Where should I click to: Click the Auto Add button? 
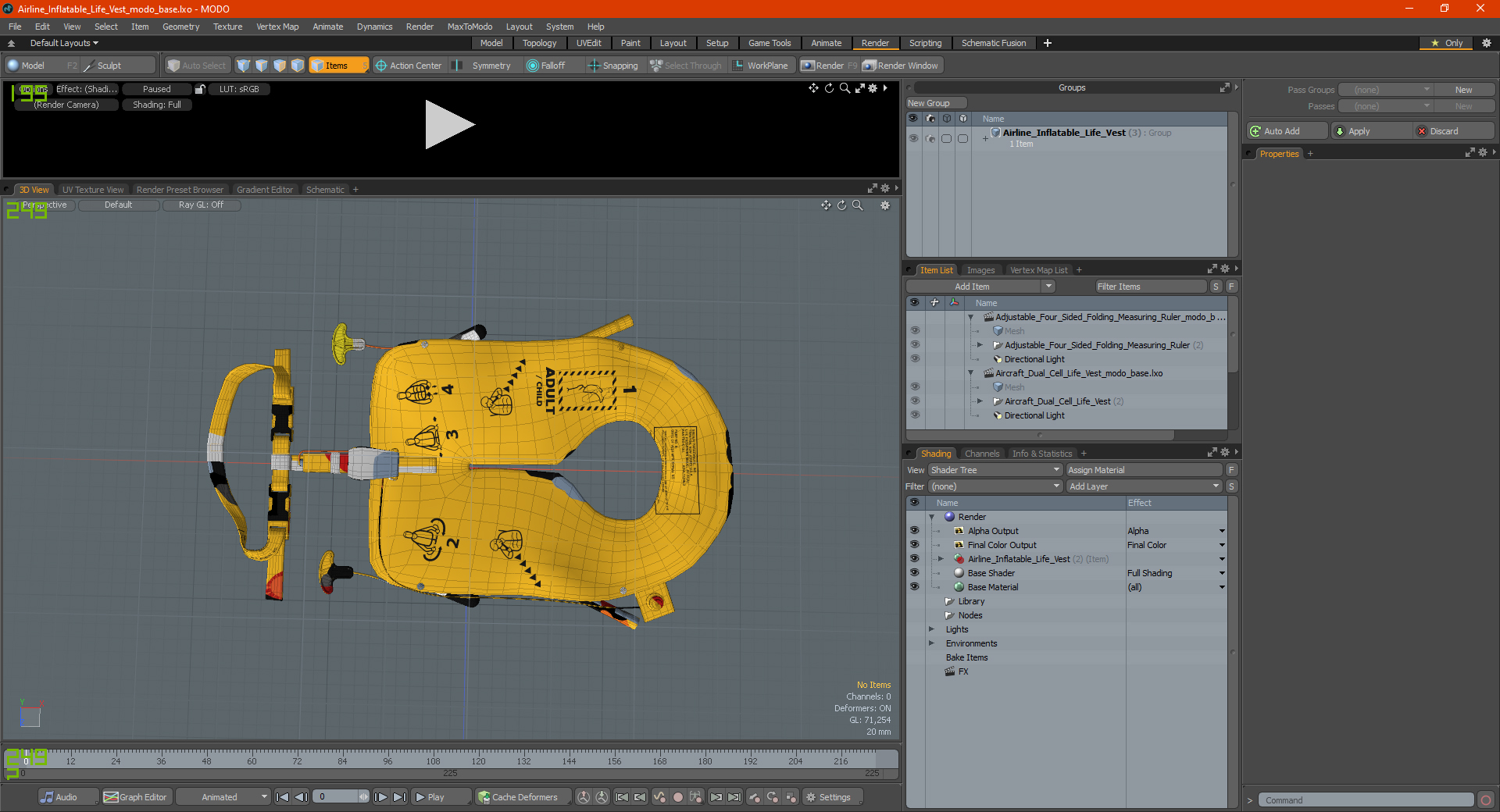coord(1288,131)
